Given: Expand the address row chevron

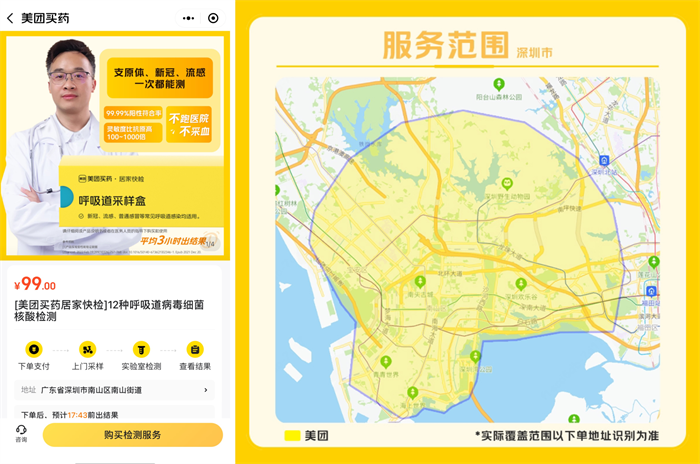Looking at the screenshot, I should (206, 390).
